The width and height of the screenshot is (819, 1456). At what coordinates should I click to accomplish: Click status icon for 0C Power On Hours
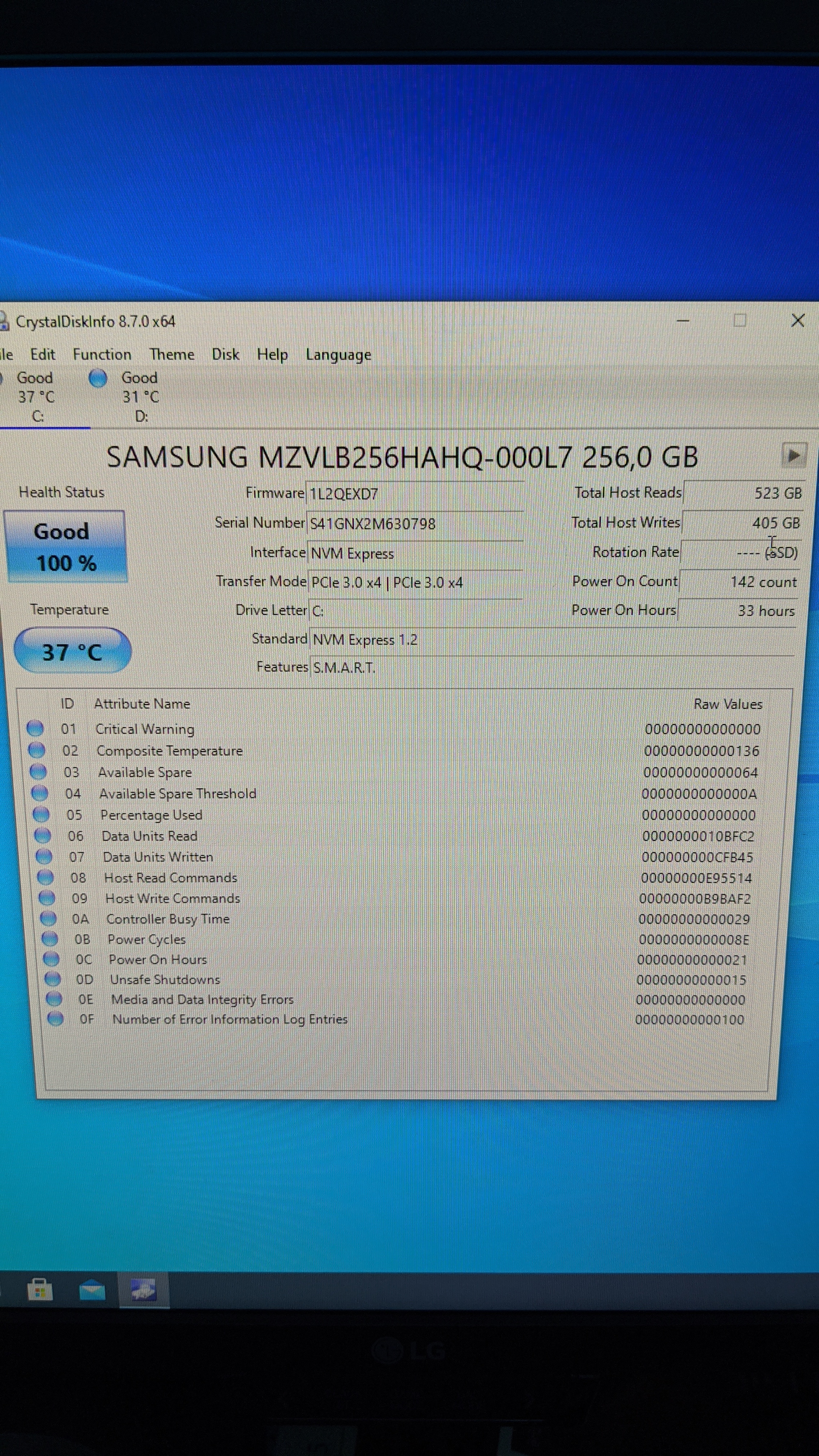point(51,959)
